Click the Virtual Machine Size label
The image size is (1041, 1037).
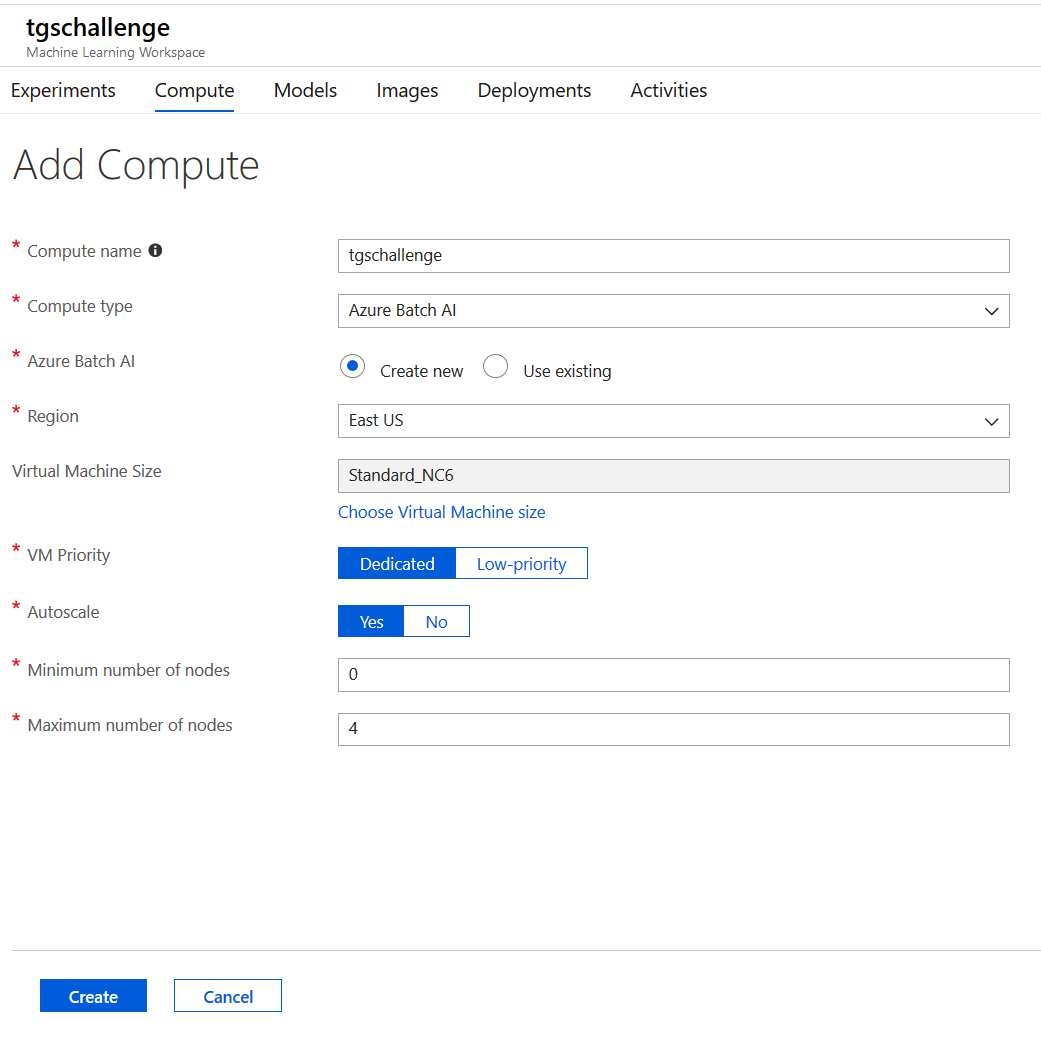[87, 471]
